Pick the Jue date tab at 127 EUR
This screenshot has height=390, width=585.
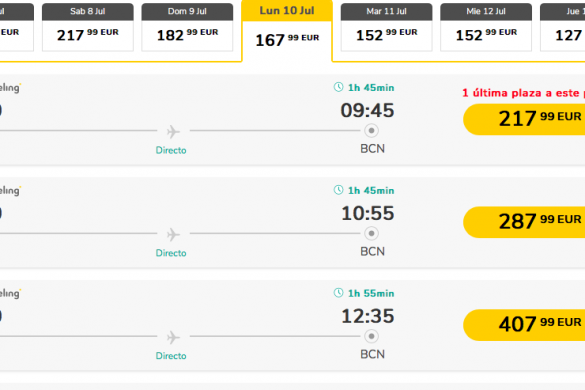563,27
